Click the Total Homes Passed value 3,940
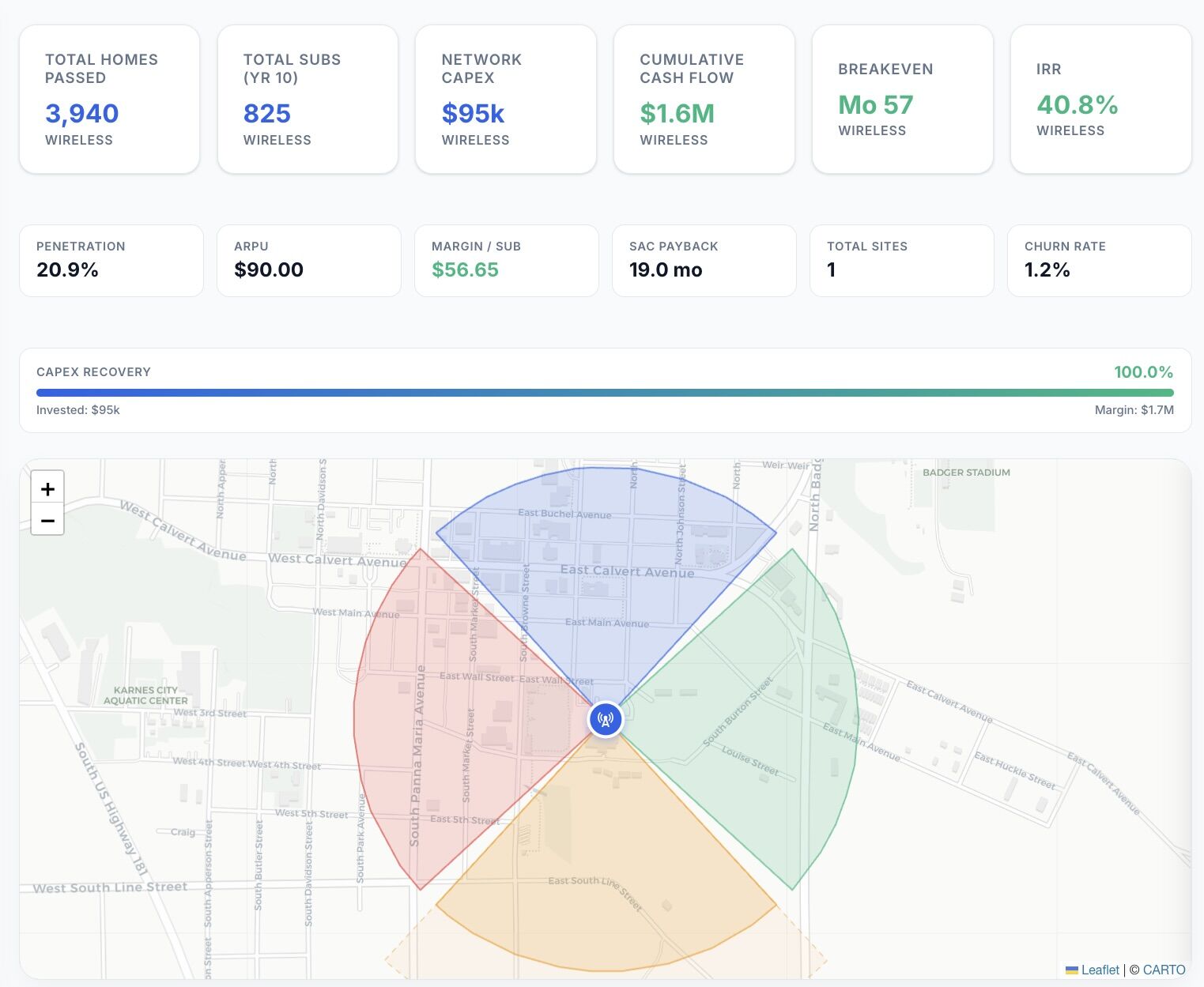This screenshot has width=1204, height=987. coord(82,114)
